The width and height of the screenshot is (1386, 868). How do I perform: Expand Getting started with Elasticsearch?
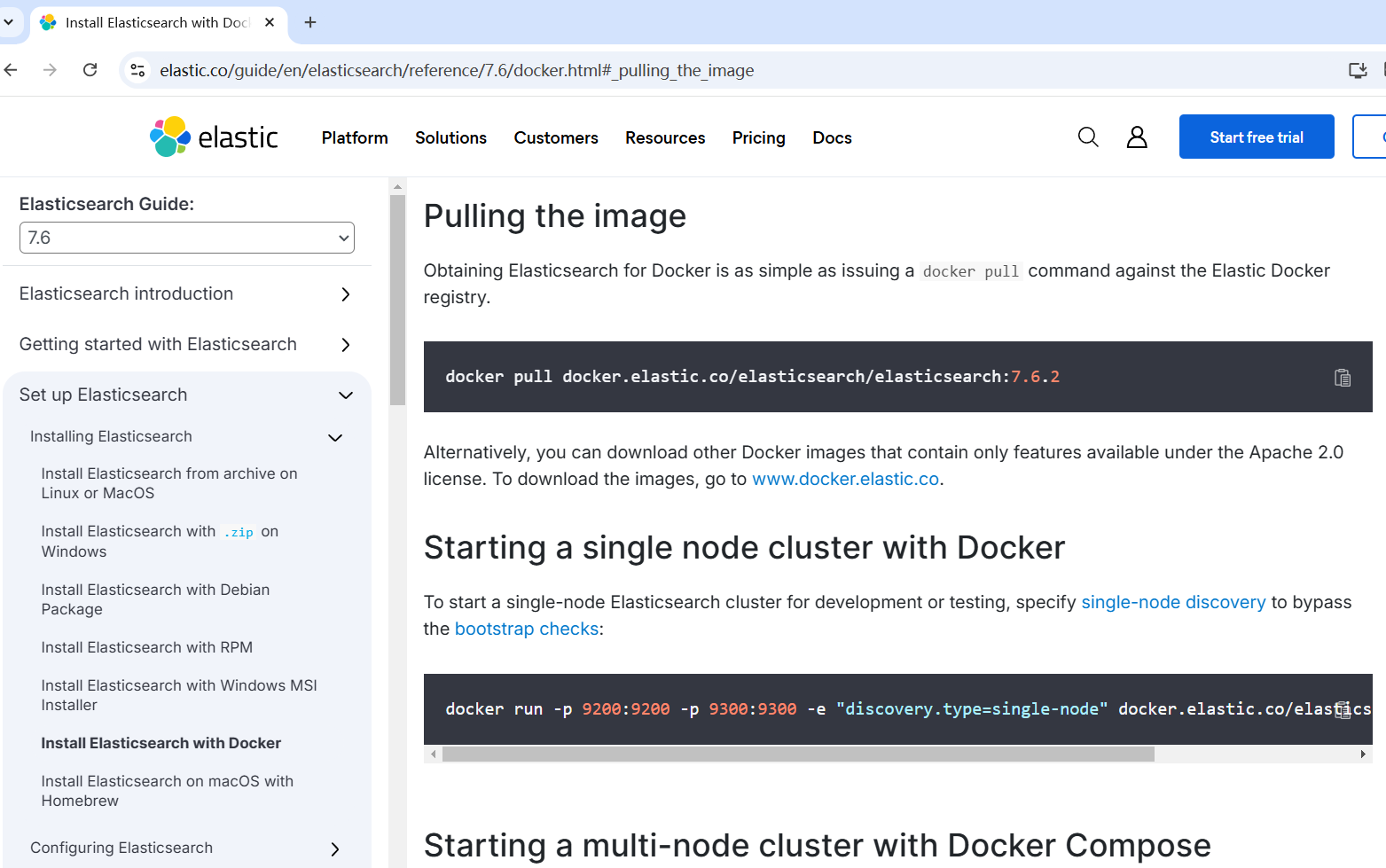click(x=346, y=345)
